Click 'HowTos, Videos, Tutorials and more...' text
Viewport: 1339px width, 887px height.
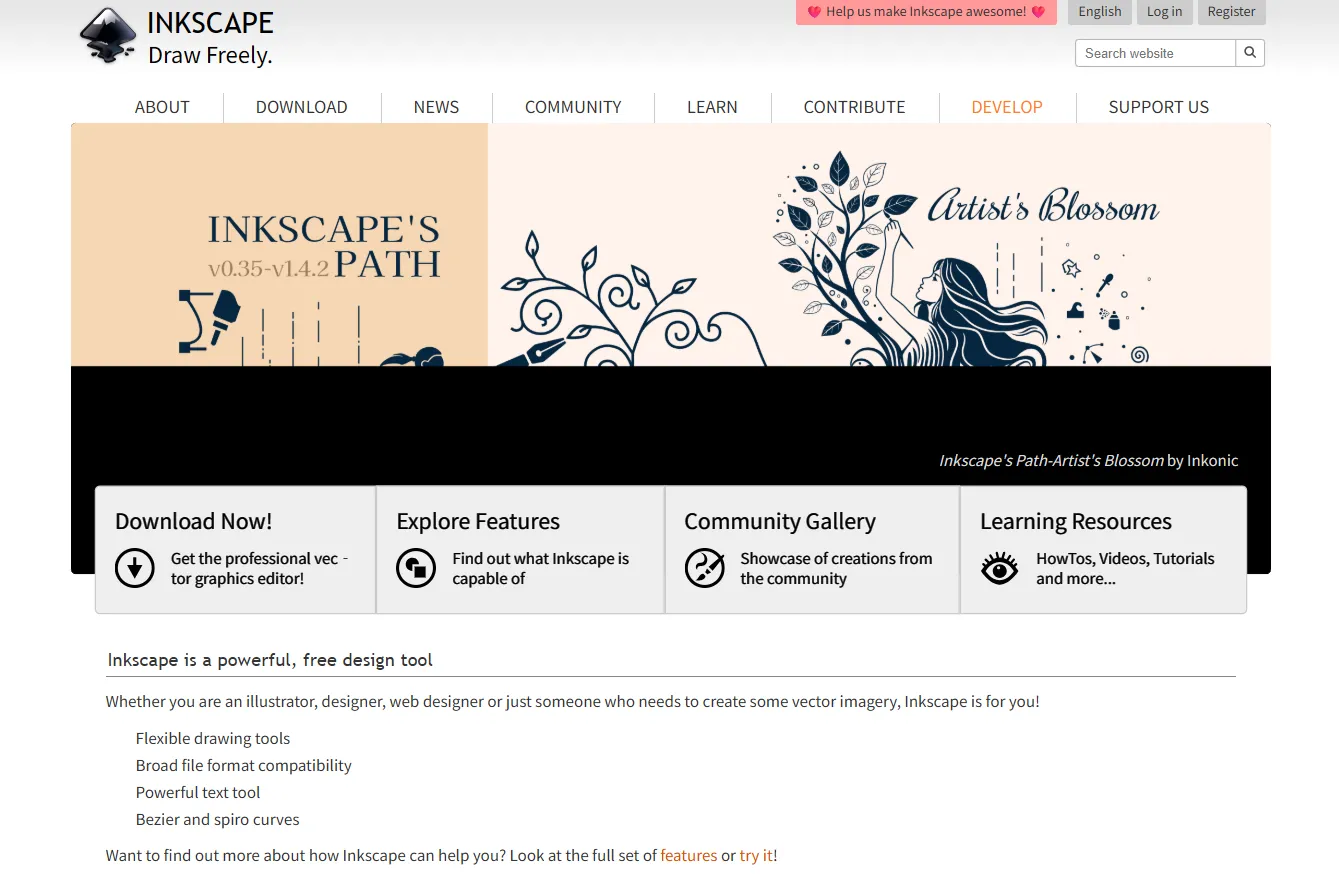[1125, 569]
